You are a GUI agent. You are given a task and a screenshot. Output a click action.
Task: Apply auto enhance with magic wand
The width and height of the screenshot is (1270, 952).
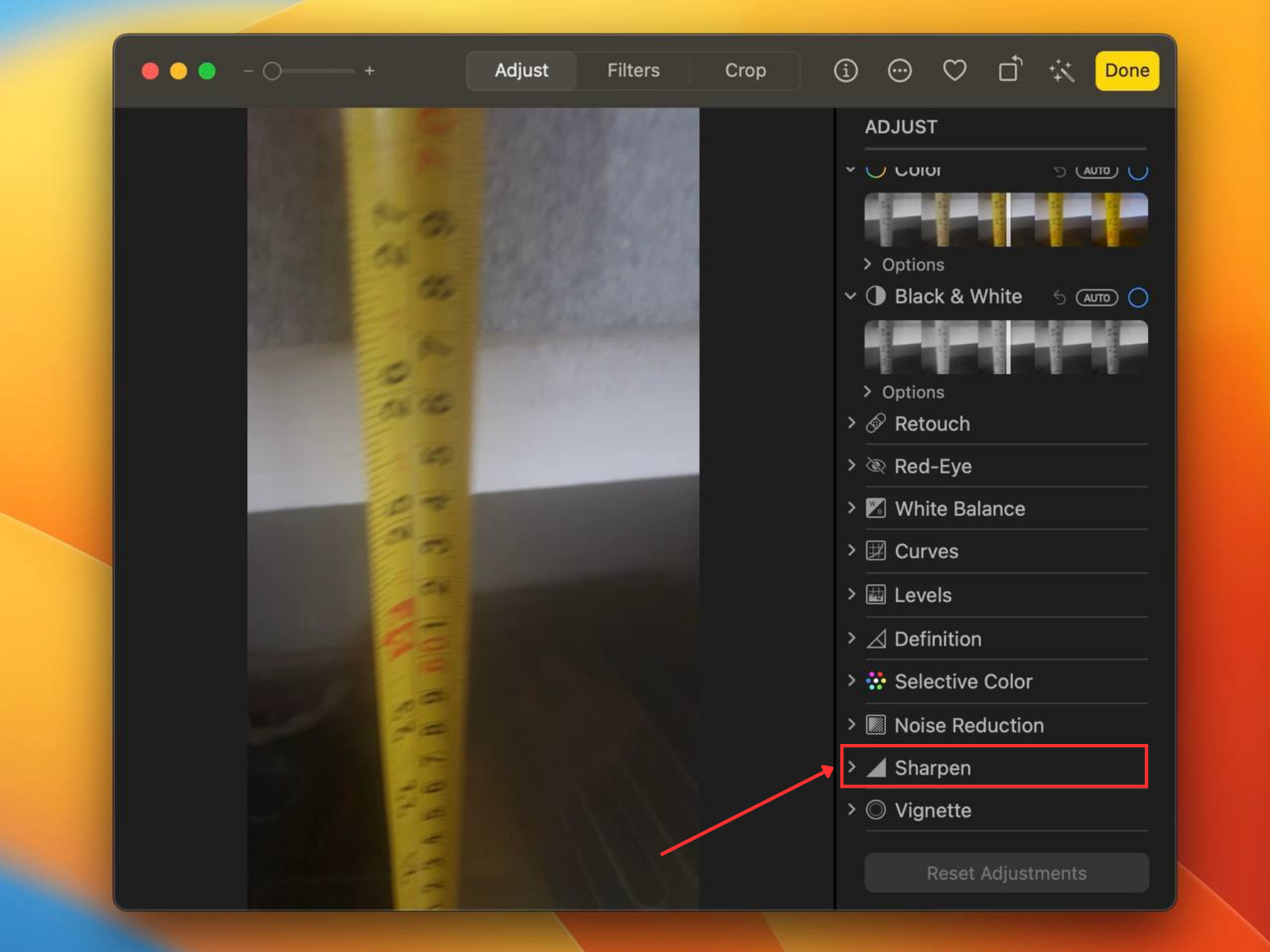(1062, 71)
